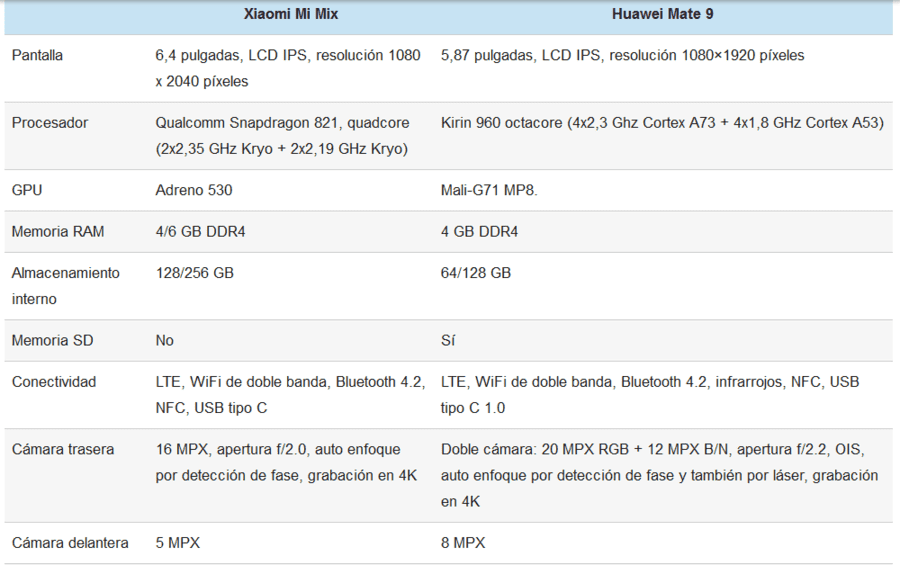Screen dimensions: 900x565
Task: Click the Mali-G71 MP8 cell
Action: tap(489, 190)
